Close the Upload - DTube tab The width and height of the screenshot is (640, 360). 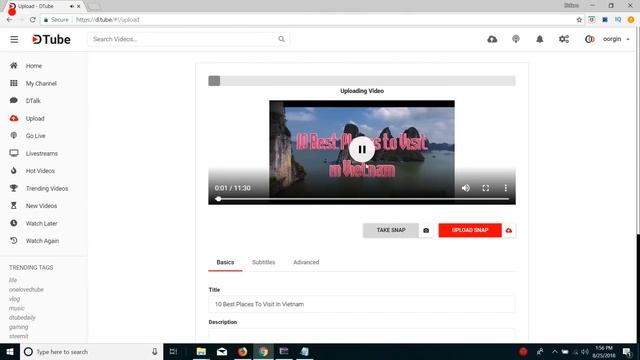[79, 6]
